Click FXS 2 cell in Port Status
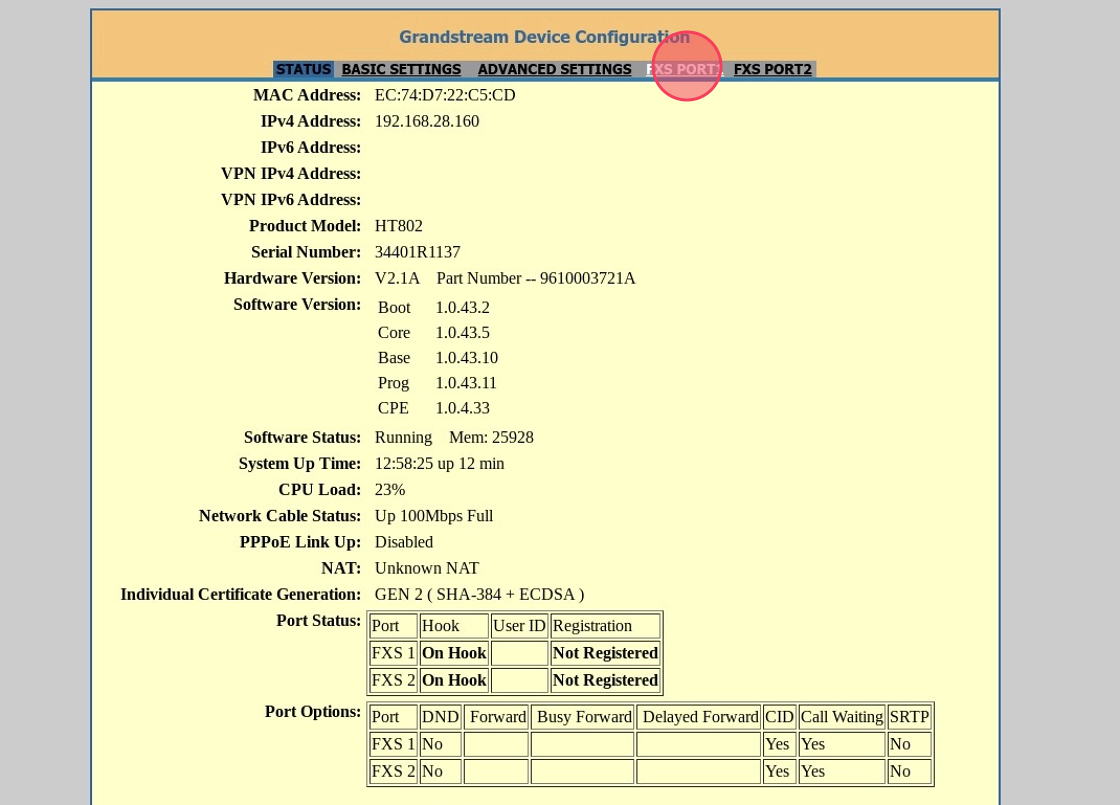The image size is (1120, 805). (394, 680)
